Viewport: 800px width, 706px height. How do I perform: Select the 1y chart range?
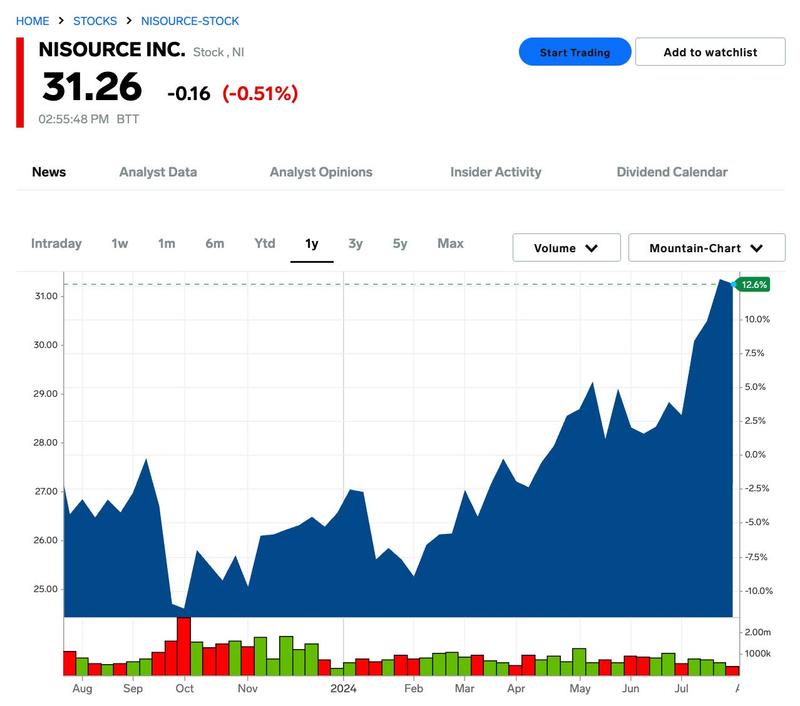click(x=312, y=243)
